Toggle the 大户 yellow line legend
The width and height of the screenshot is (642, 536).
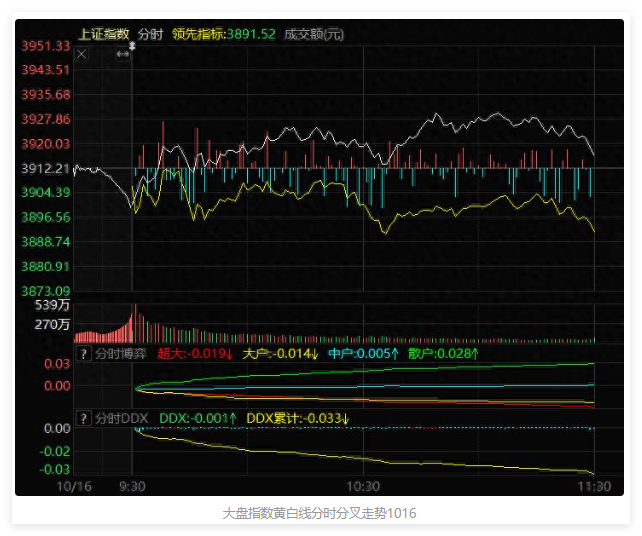280,354
